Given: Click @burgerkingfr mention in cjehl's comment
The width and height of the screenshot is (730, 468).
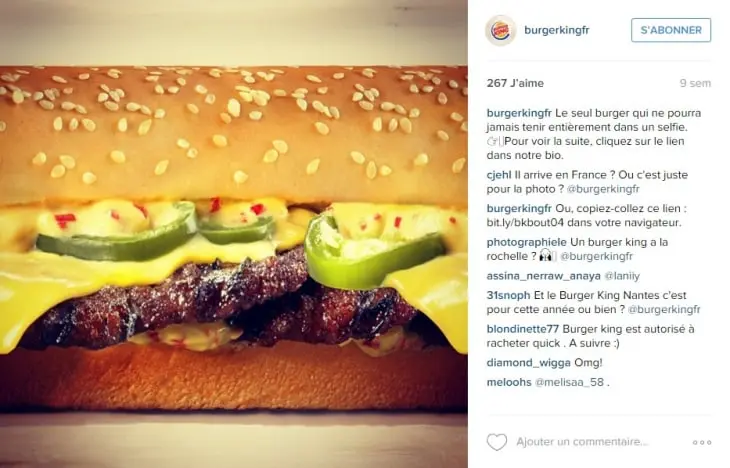Looking at the screenshot, I should tap(603, 189).
